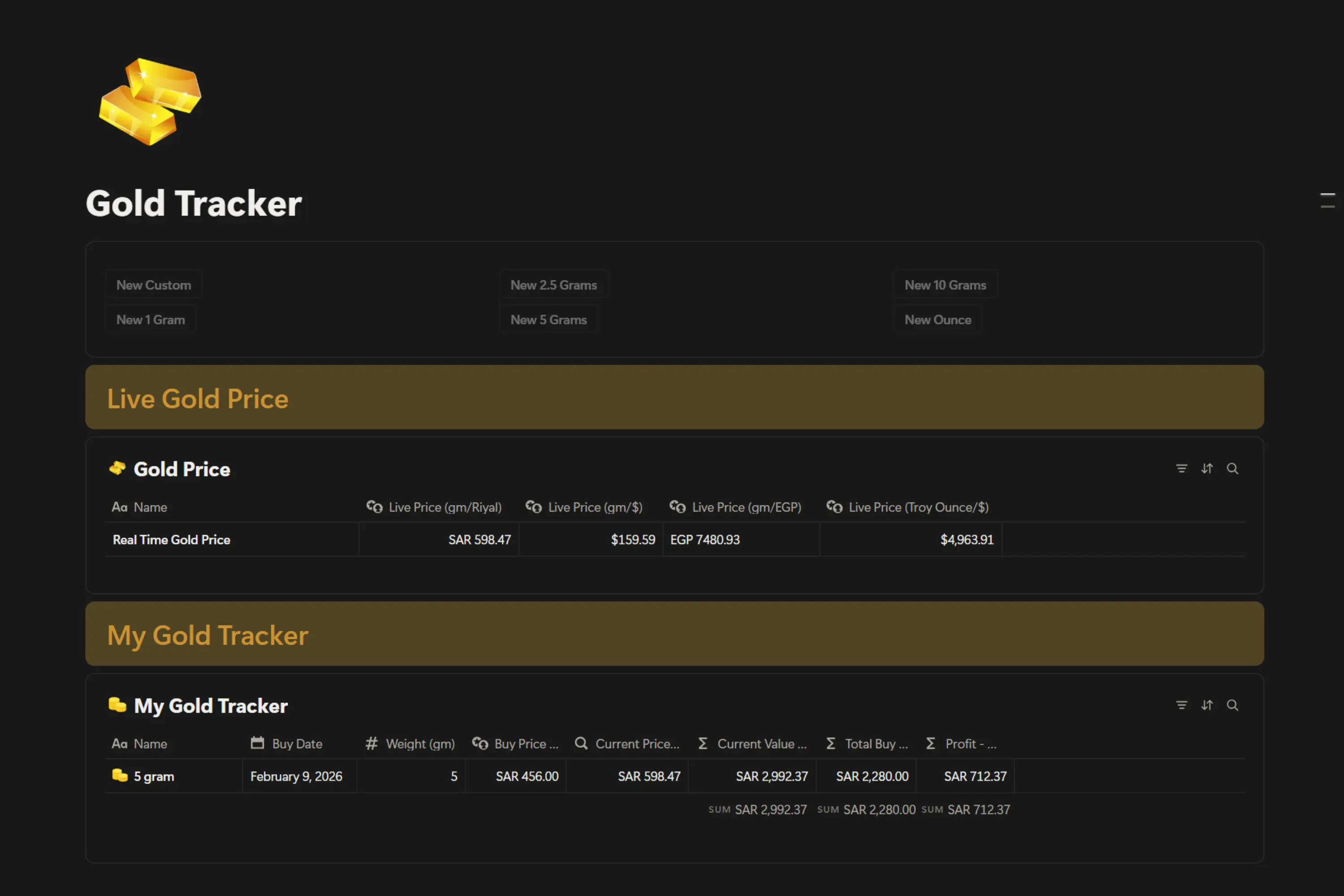Click the New Custom button
Viewport: 1344px width, 896px height.
pyautogui.click(x=154, y=284)
